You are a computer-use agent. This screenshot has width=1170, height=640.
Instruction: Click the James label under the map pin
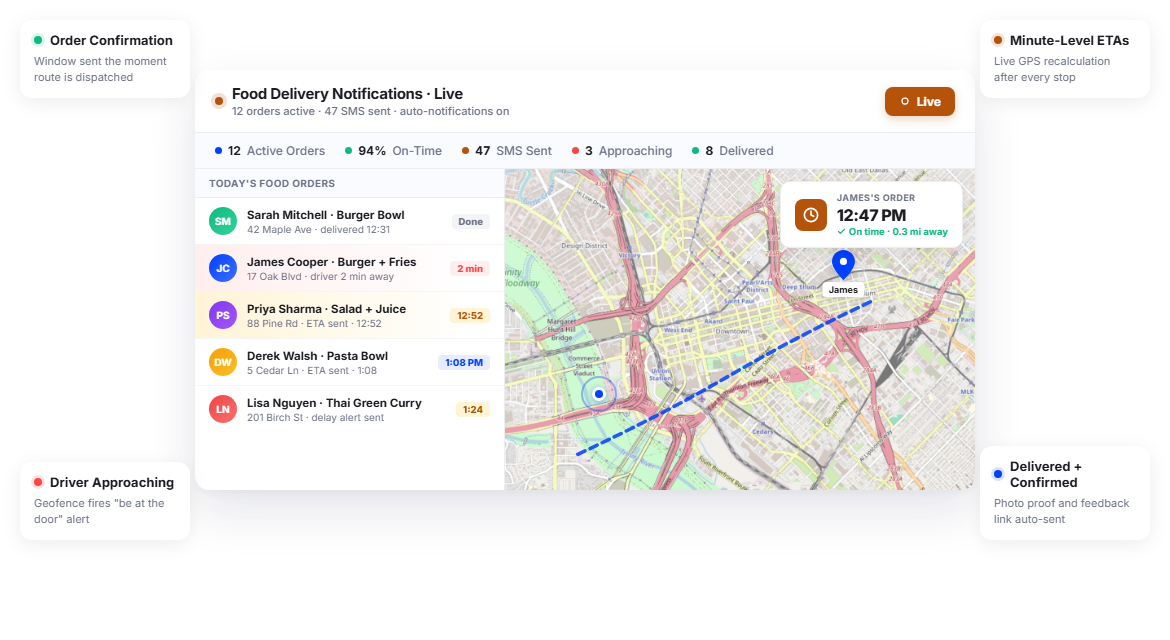coord(843,289)
